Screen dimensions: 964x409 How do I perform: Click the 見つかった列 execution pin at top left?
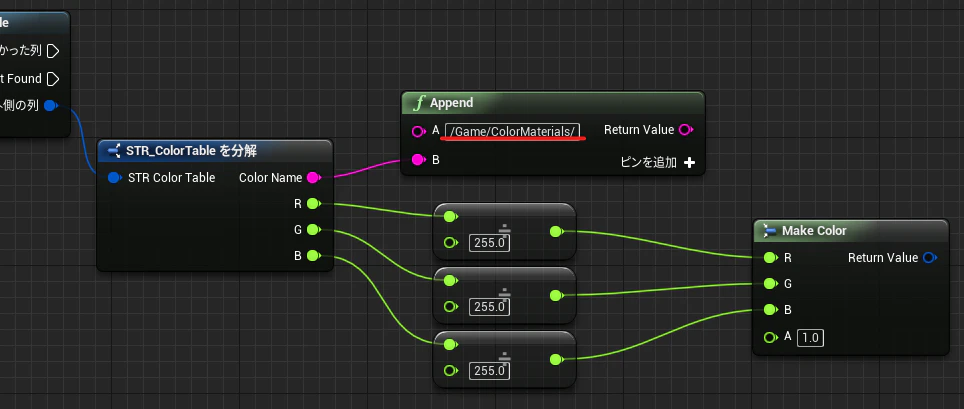point(53,50)
